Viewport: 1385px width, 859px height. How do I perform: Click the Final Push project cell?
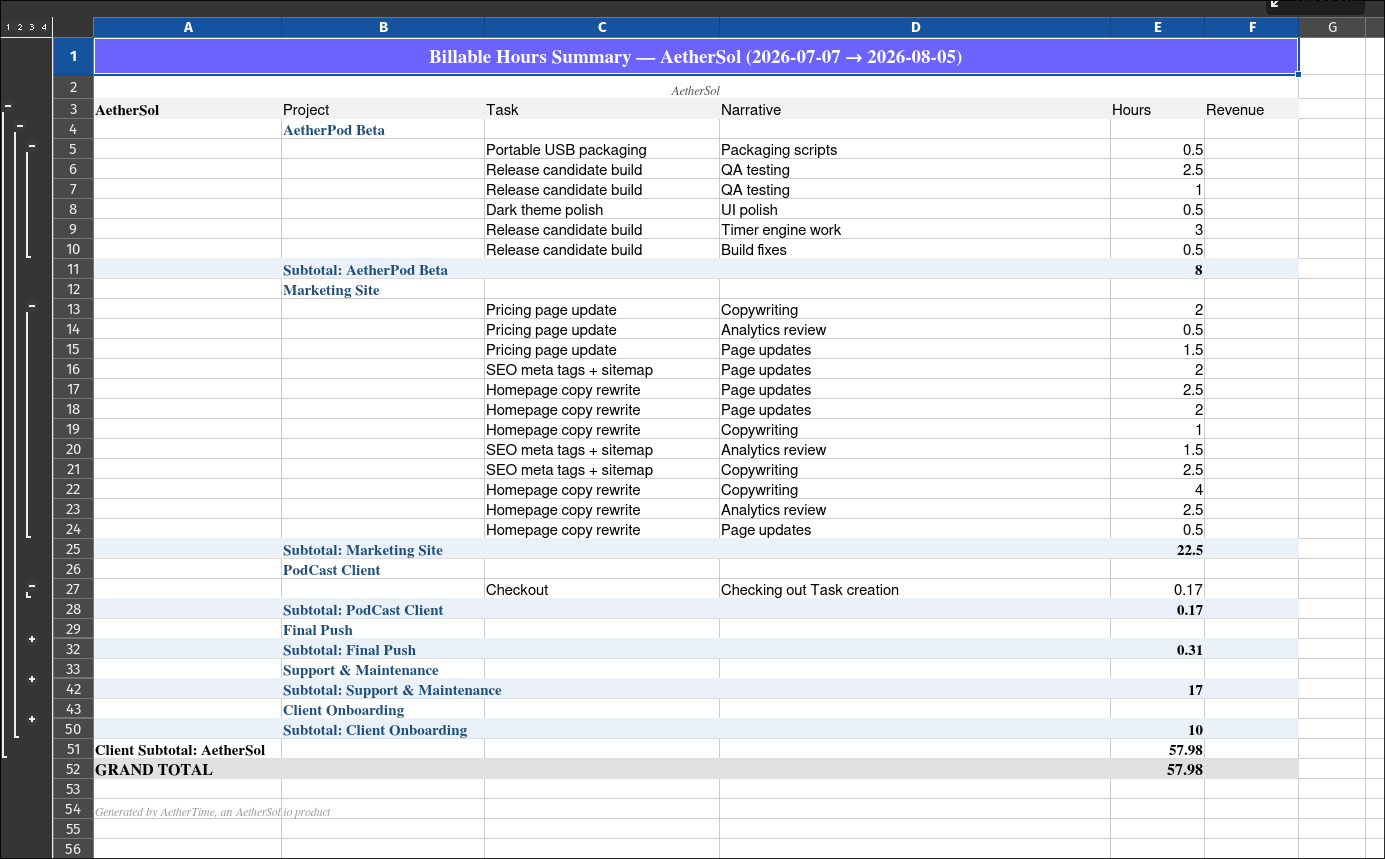tap(383, 630)
